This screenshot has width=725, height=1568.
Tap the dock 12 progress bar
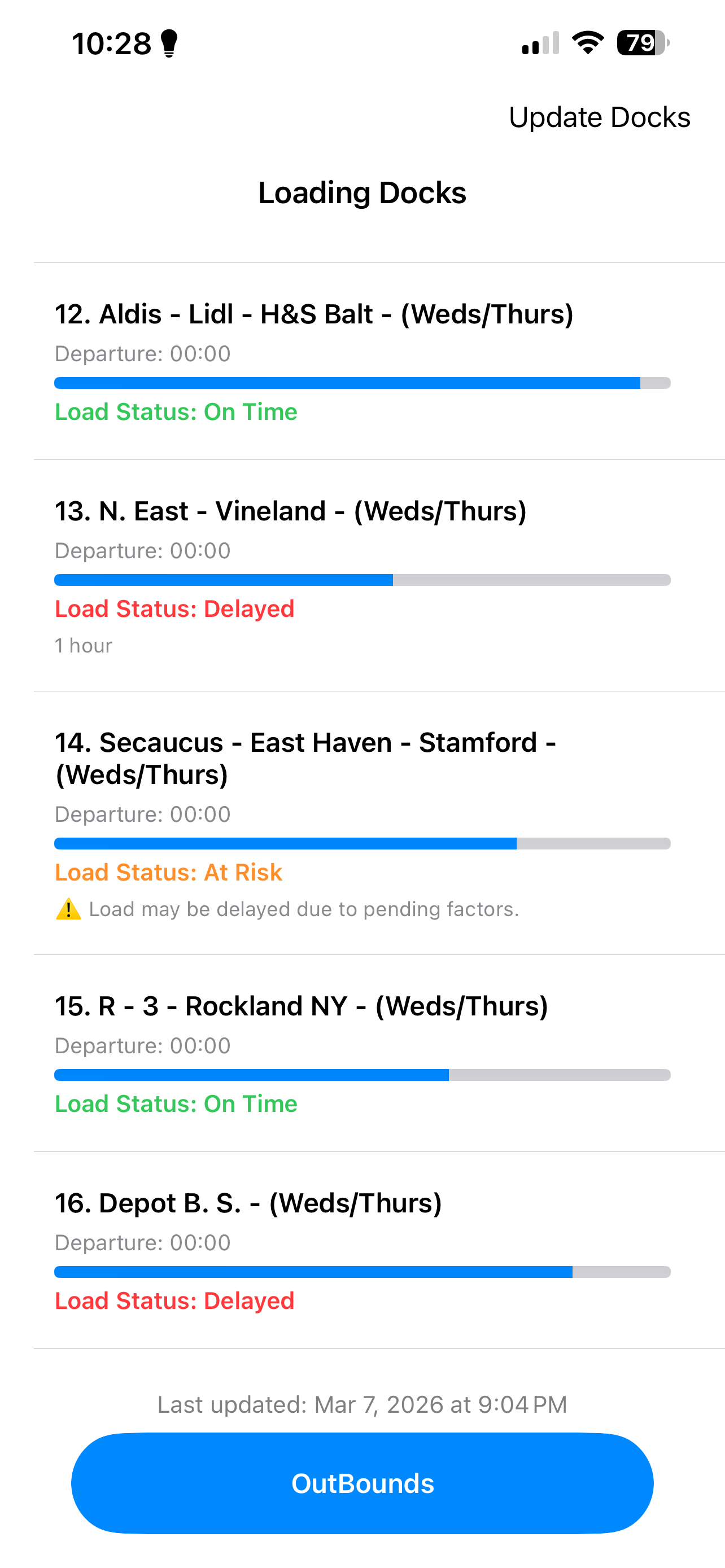[362, 383]
